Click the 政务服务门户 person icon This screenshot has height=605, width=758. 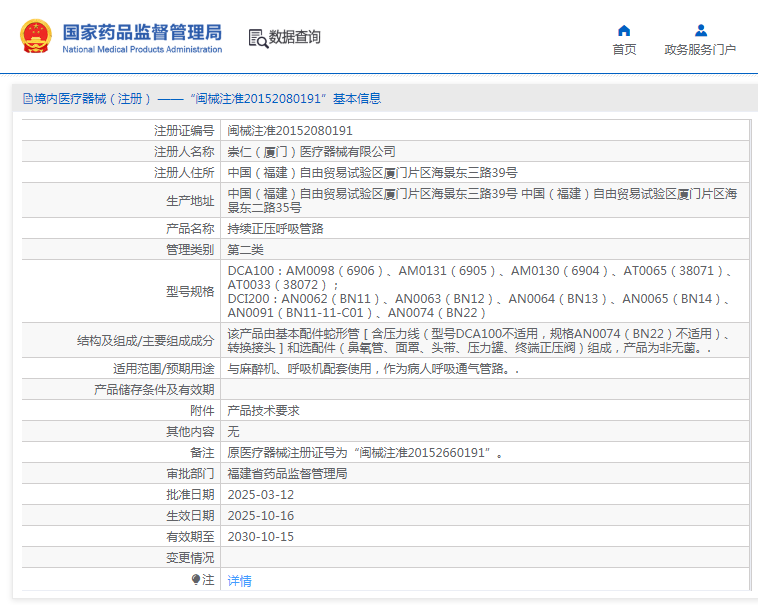point(700,30)
